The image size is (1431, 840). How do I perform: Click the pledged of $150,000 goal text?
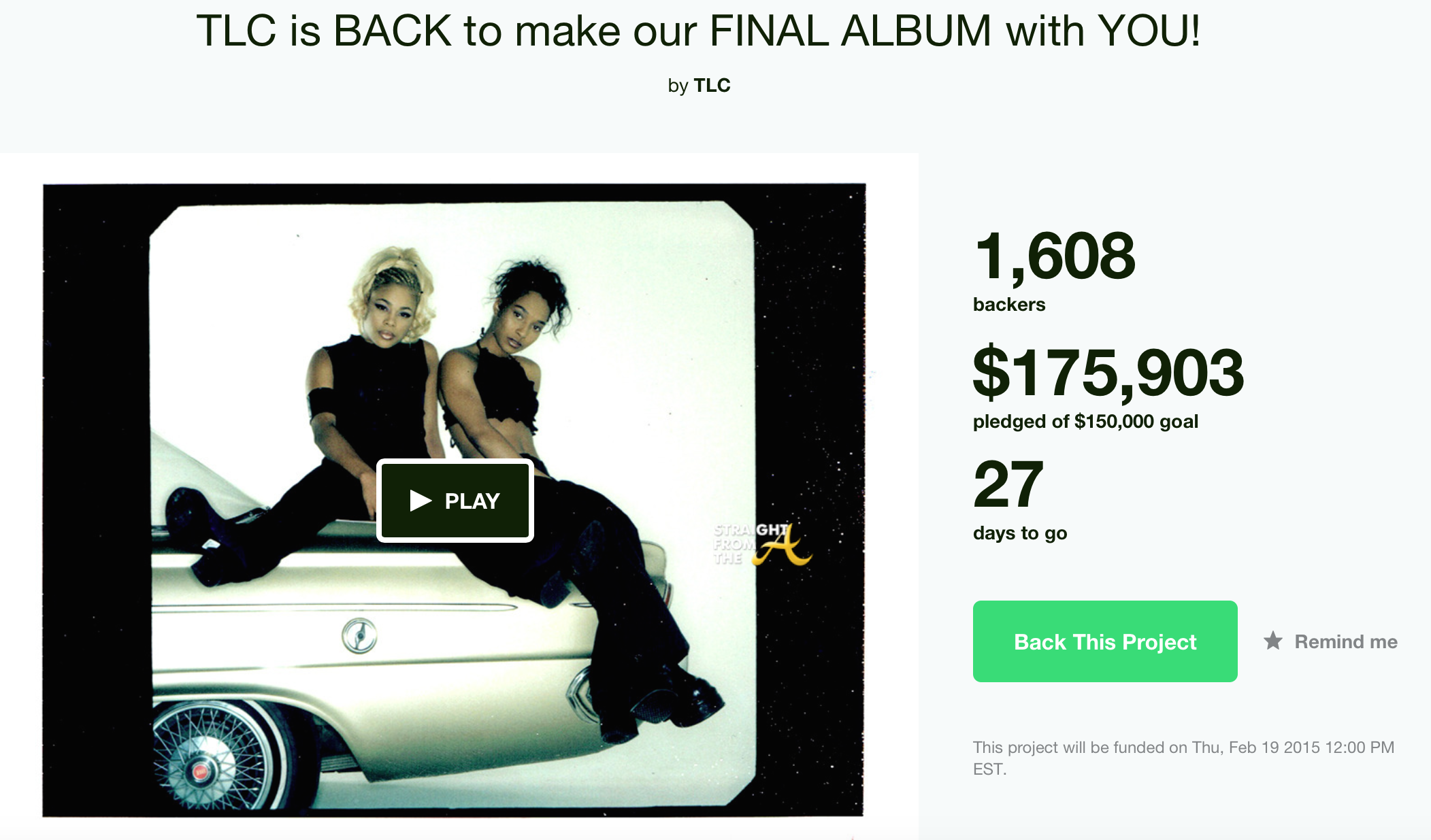pos(1085,422)
